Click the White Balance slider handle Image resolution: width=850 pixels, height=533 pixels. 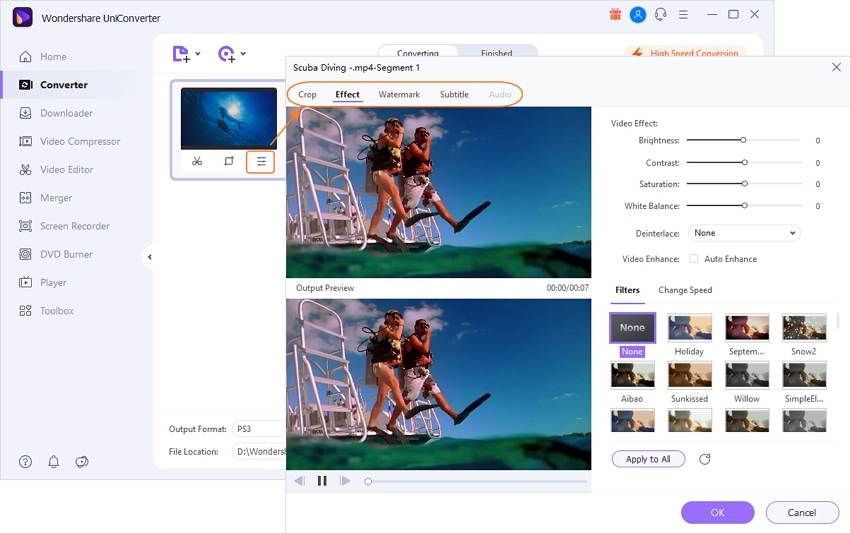[x=745, y=206]
